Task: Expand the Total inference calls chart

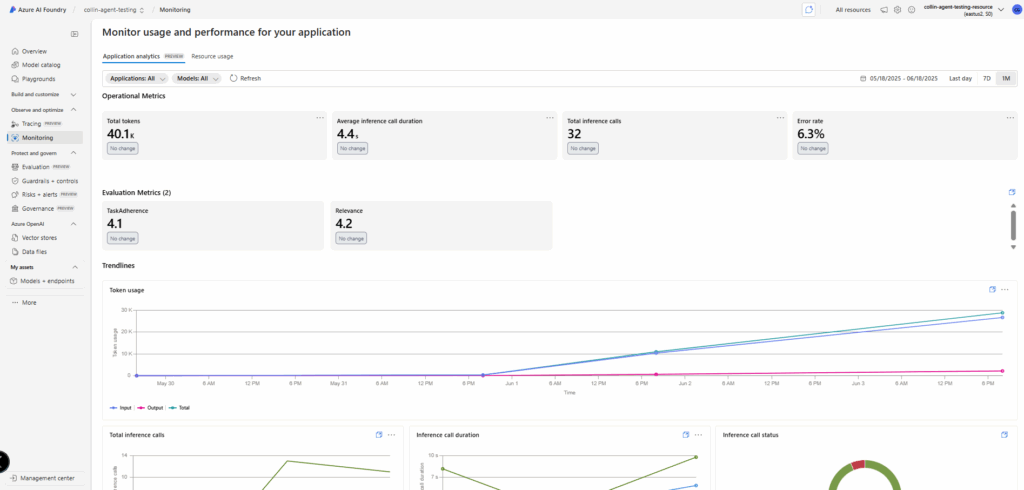Action: tap(379, 434)
